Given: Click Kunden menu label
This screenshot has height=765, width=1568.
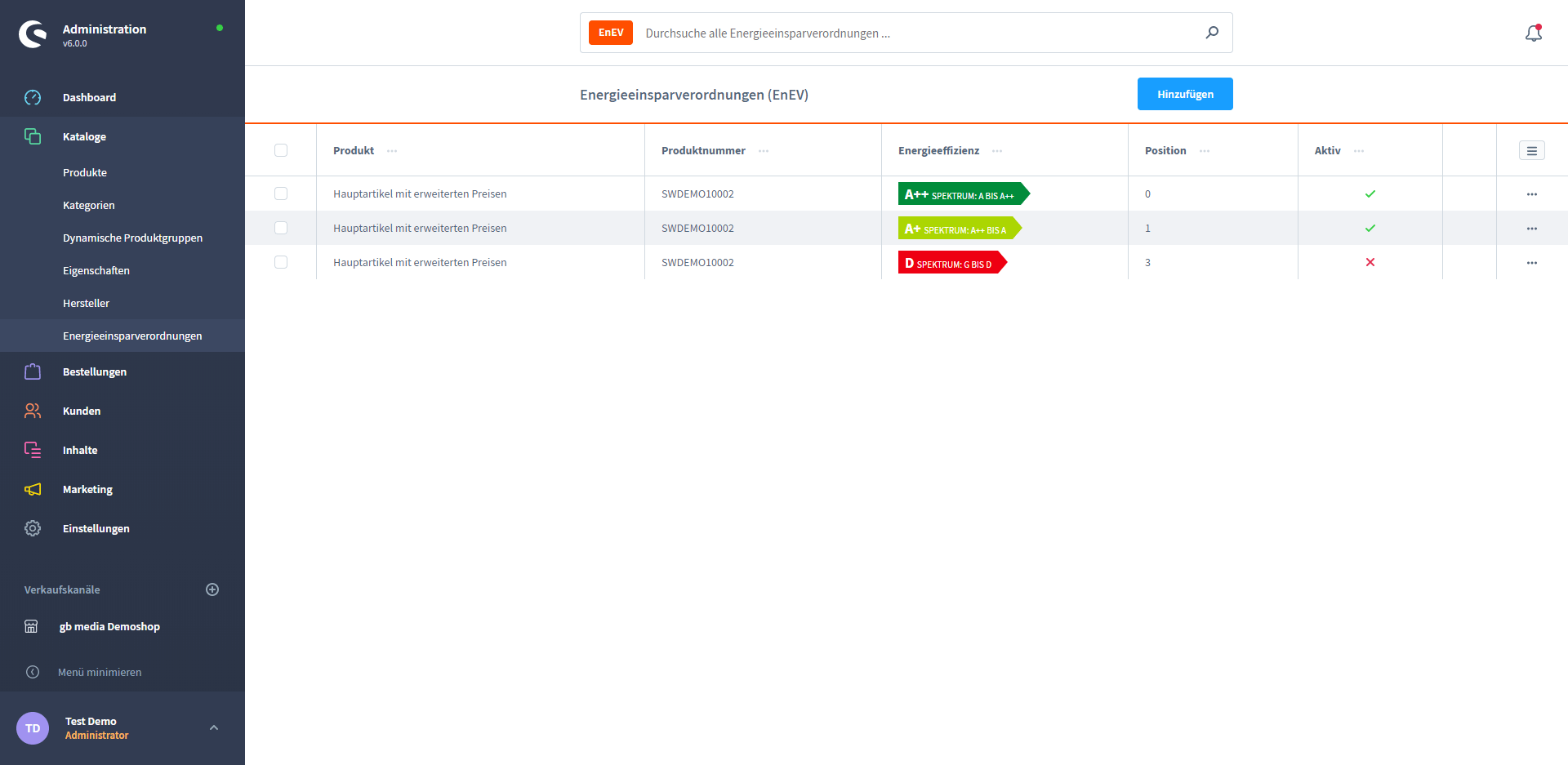Looking at the screenshot, I should [82, 411].
